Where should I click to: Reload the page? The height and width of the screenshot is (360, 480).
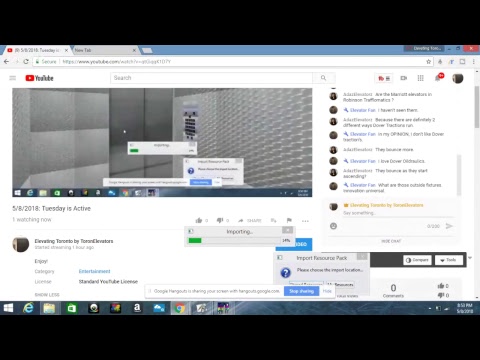[x=26, y=61]
